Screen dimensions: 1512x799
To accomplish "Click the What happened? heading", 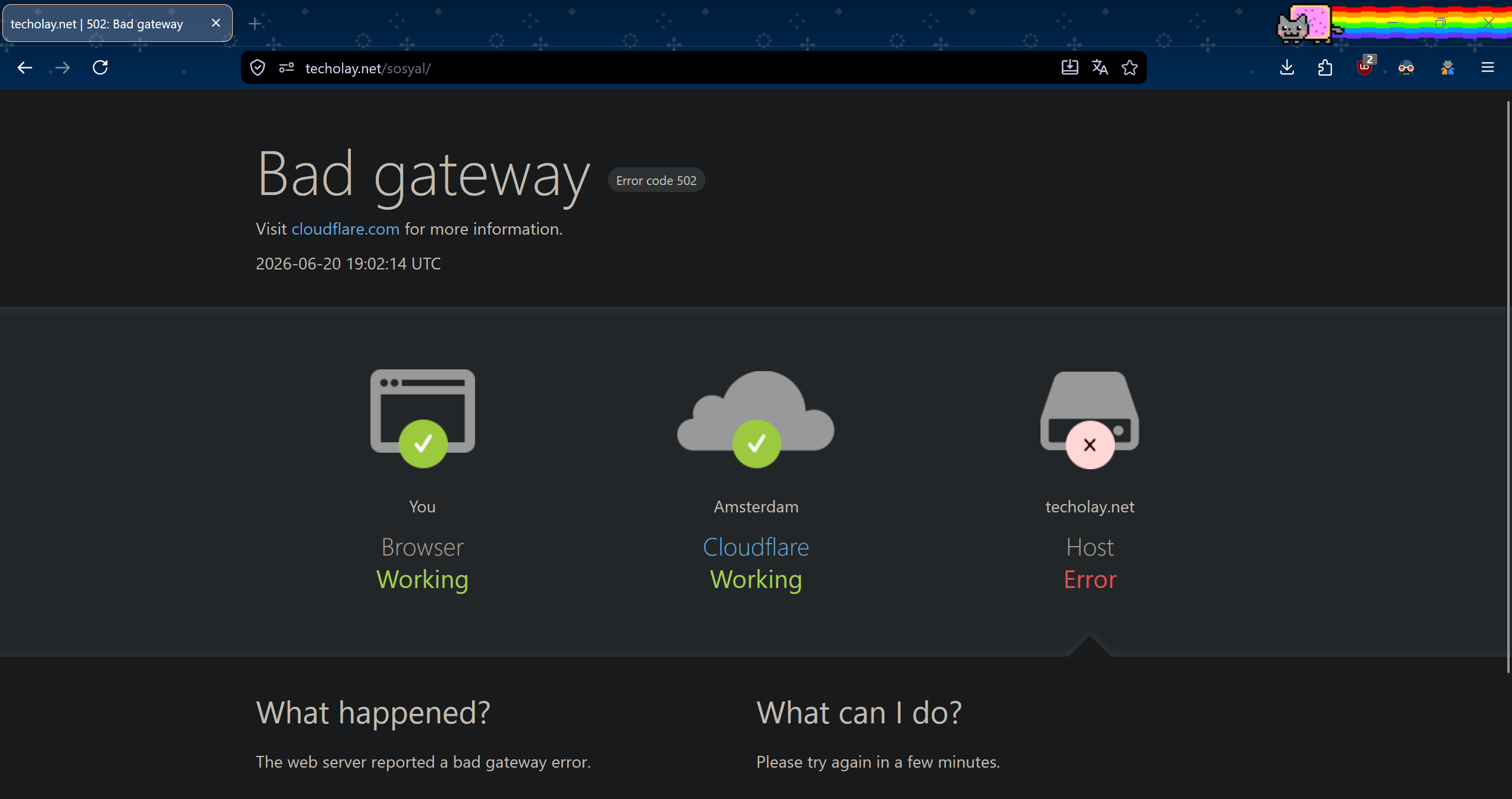I will point(373,713).
